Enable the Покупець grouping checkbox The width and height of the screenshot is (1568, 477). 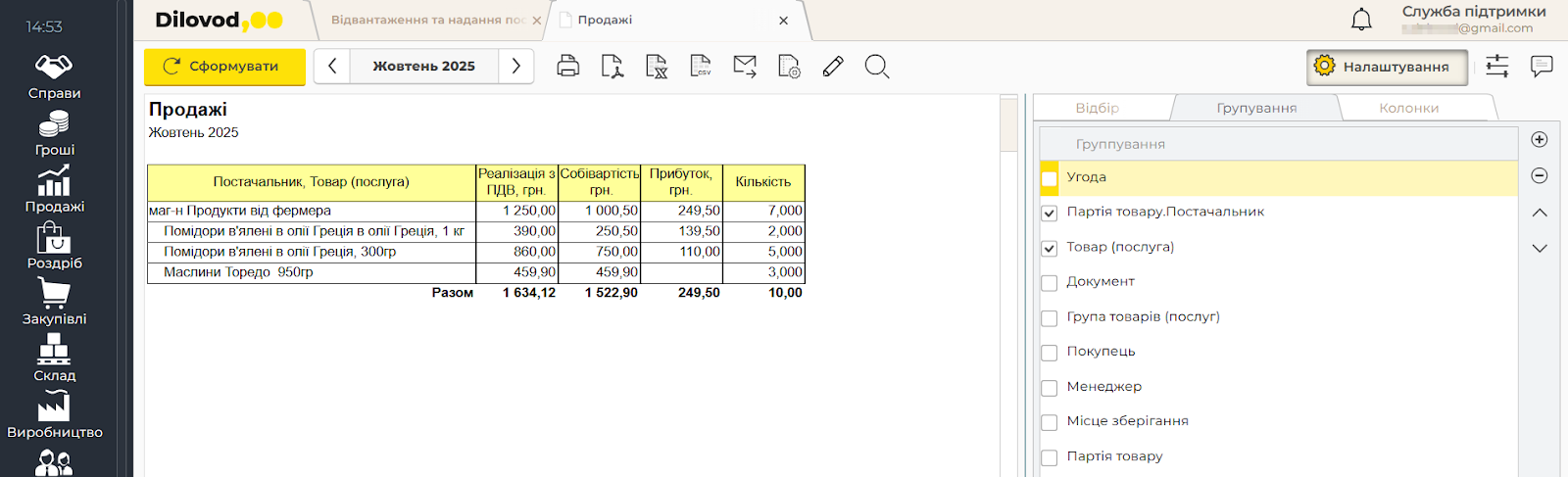1050,353
